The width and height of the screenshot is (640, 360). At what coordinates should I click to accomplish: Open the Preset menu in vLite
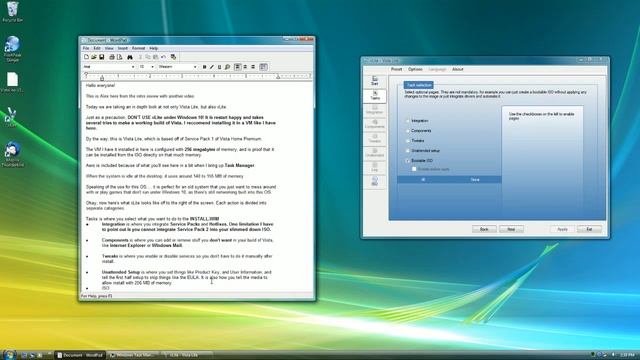click(x=396, y=69)
